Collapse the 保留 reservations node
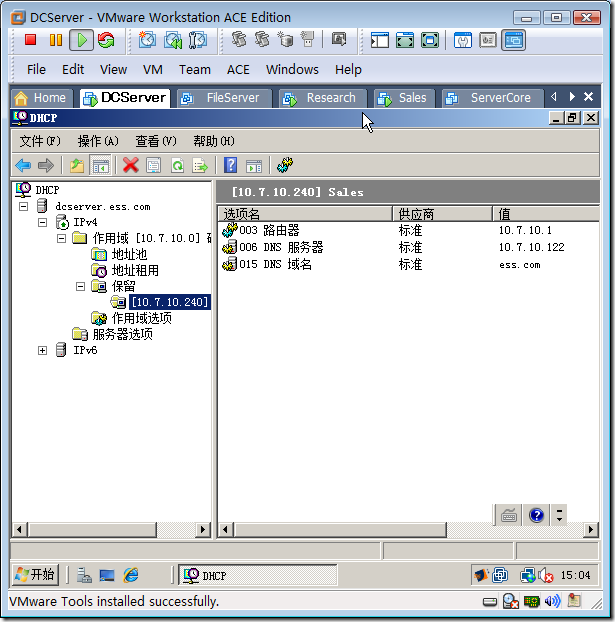 pos(81,286)
